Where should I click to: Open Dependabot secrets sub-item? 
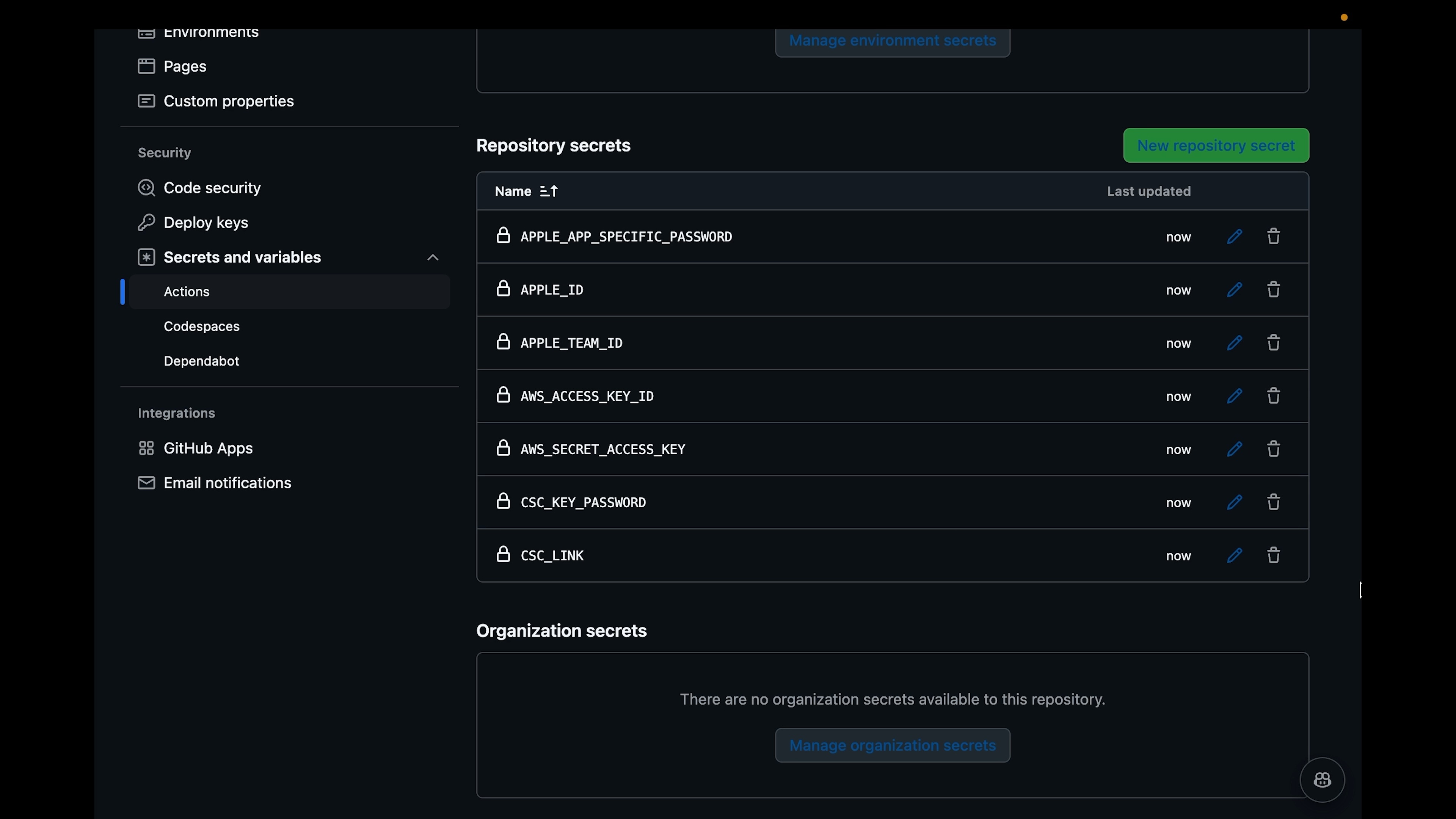point(201,361)
